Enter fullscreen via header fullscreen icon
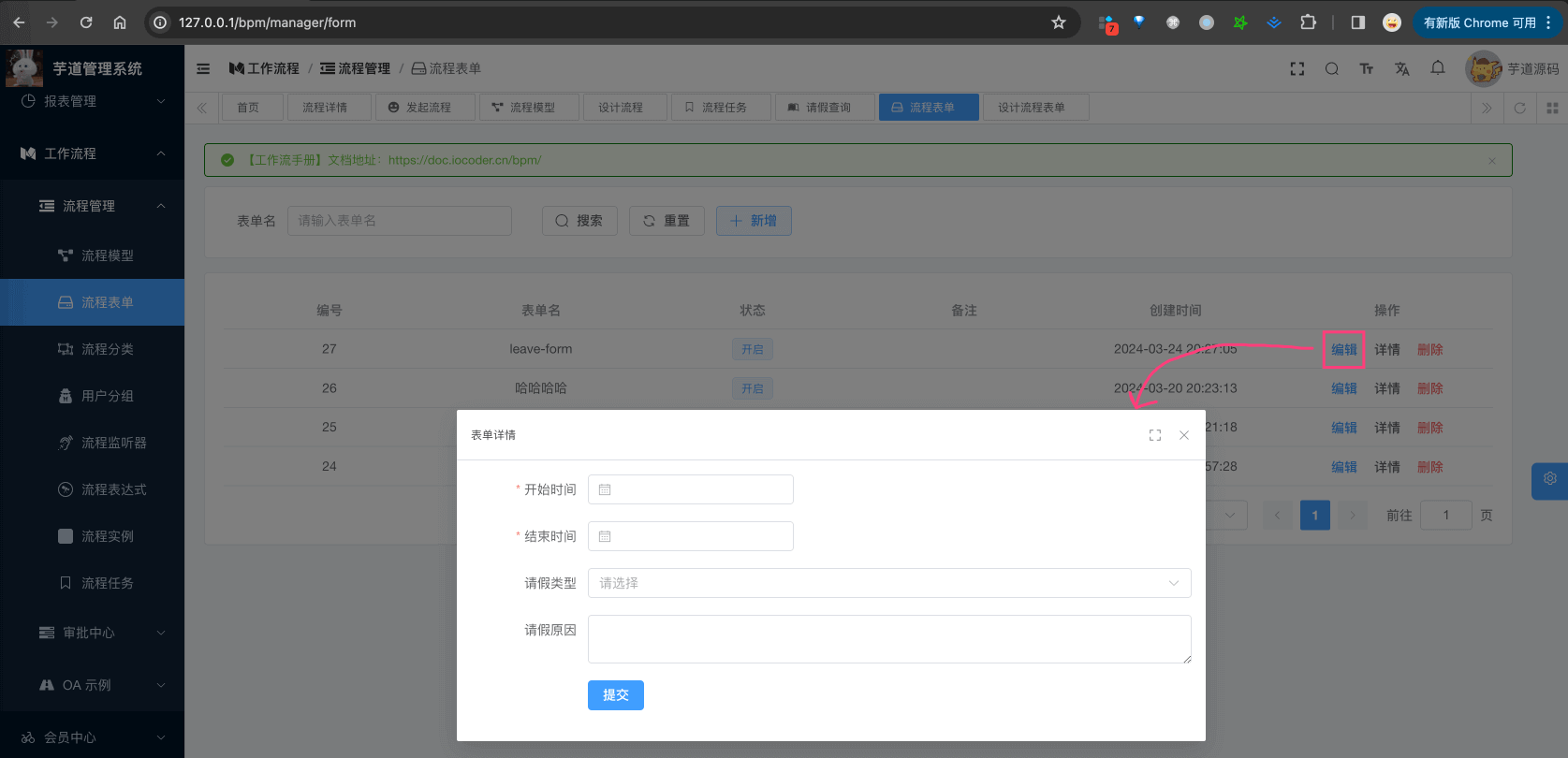This screenshot has height=758, width=1568. coord(1297,68)
